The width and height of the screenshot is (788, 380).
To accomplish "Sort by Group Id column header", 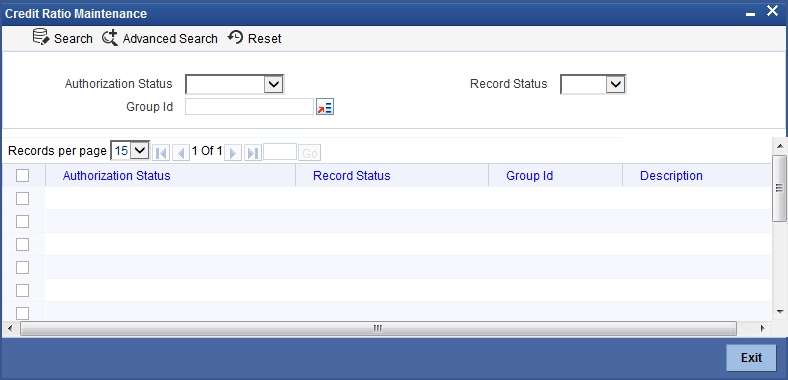I will 530,175.
